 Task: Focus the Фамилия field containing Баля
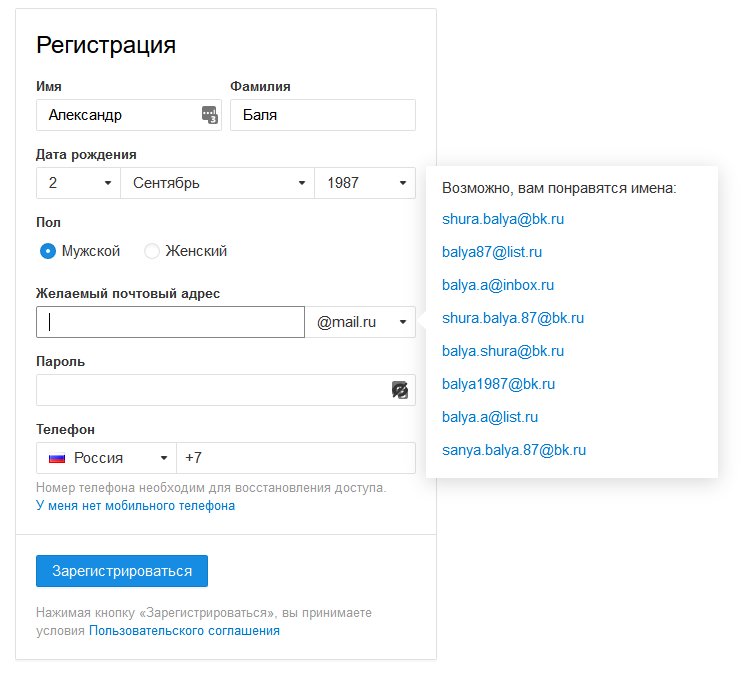tap(322, 115)
